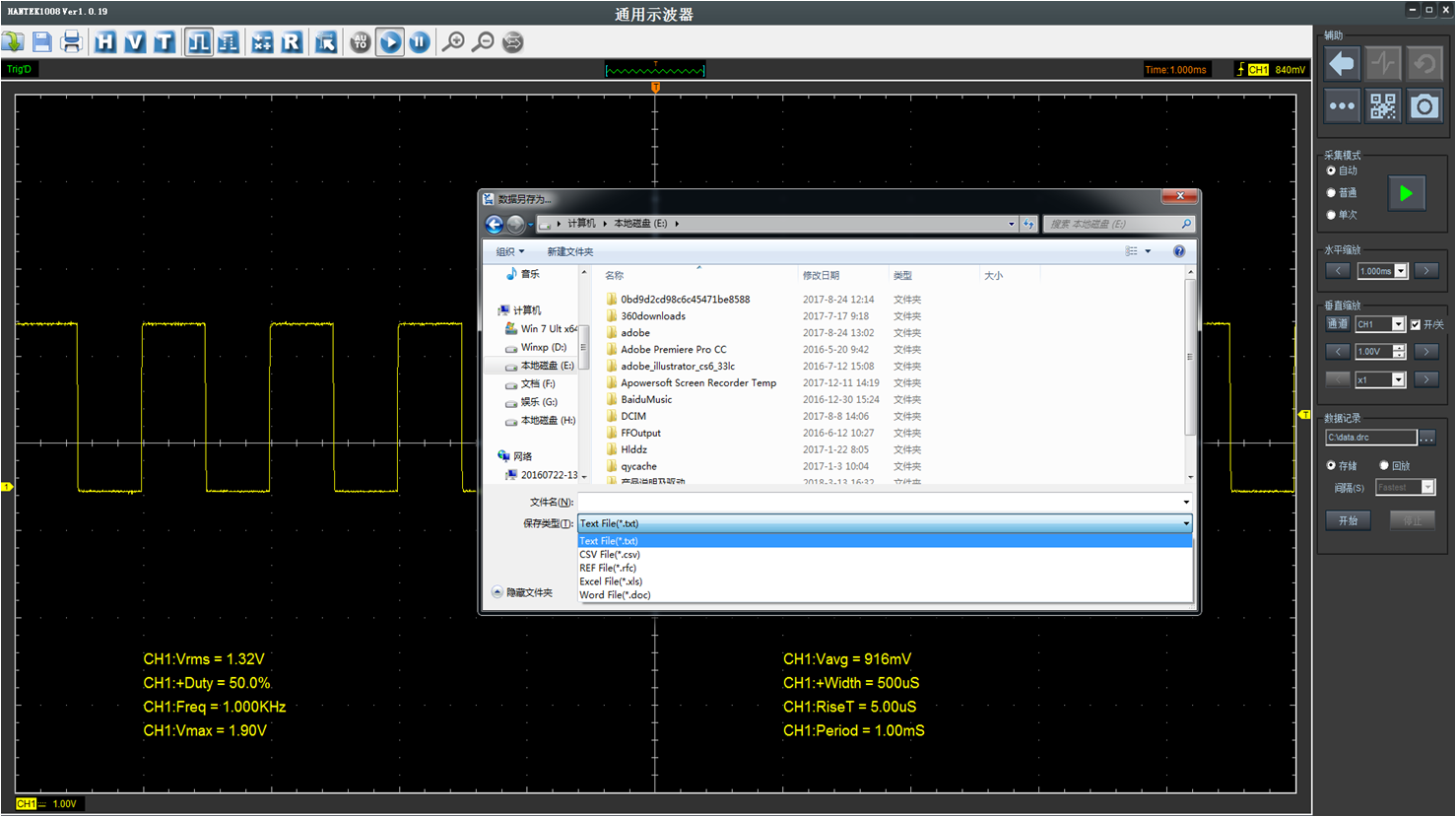This screenshot has height=817, width=1456.
Task: Click the 新建文件夹 button
Action: tap(569, 251)
